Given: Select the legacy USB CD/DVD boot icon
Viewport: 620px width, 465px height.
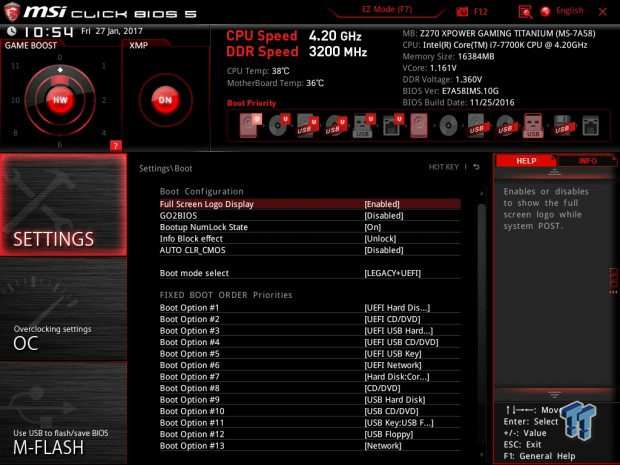Looking at the screenshot, I should click(x=505, y=126).
